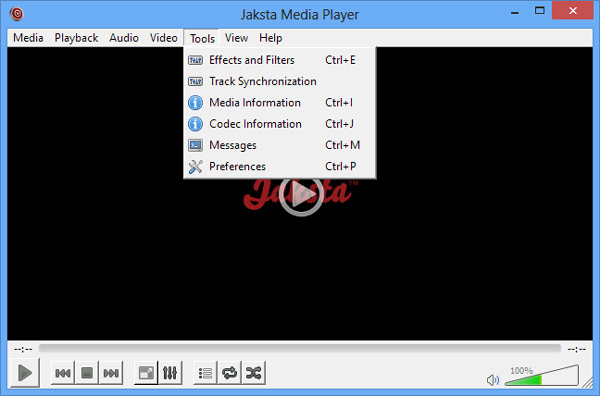Click the Preferences wrench icon
This screenshot has width=600, height=396.
tap(196, 166)
